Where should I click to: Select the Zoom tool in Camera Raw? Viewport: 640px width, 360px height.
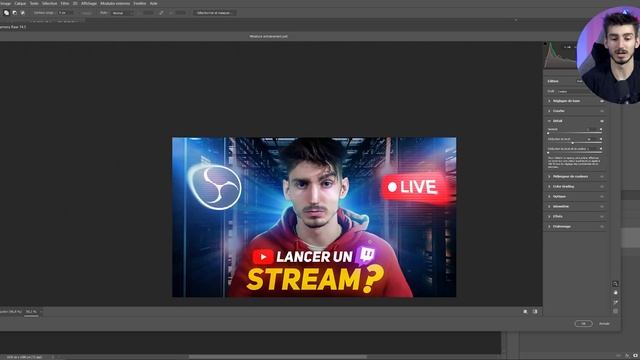(x=615, y=284)
